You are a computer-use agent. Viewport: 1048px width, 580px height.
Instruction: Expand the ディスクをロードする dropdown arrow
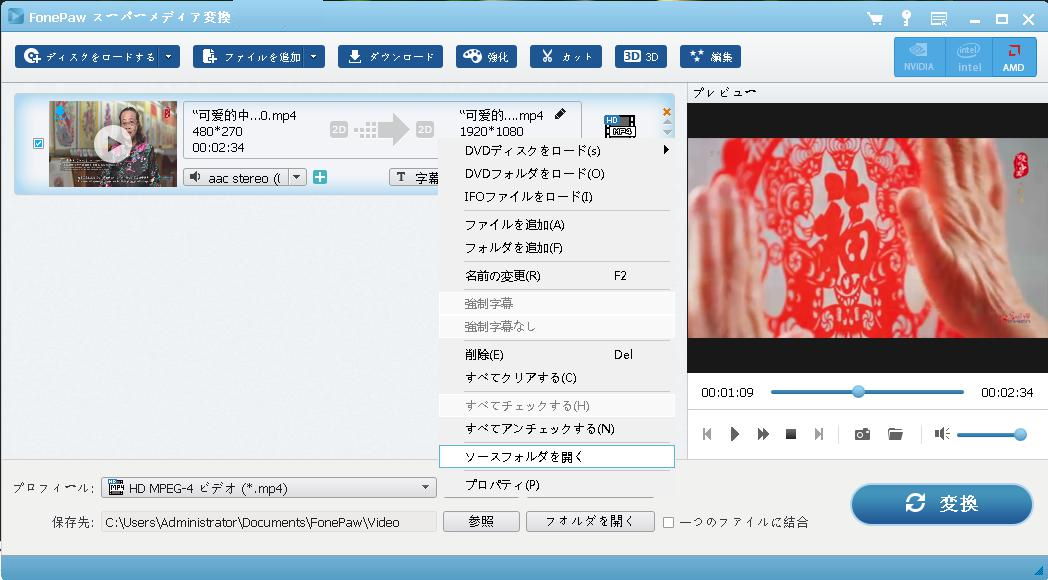click(170, 57)
